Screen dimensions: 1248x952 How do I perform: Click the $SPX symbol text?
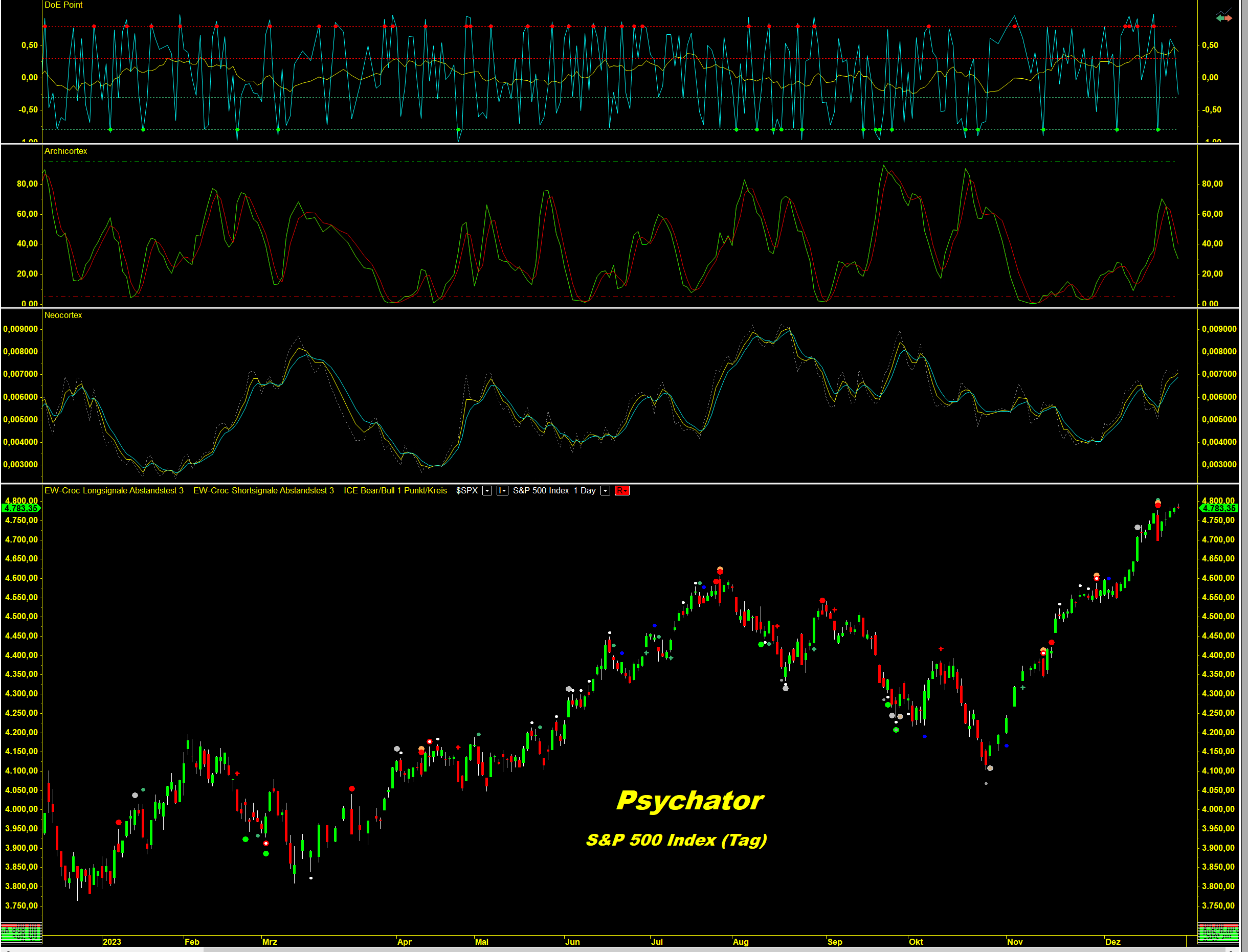click(x=466, y=491)
